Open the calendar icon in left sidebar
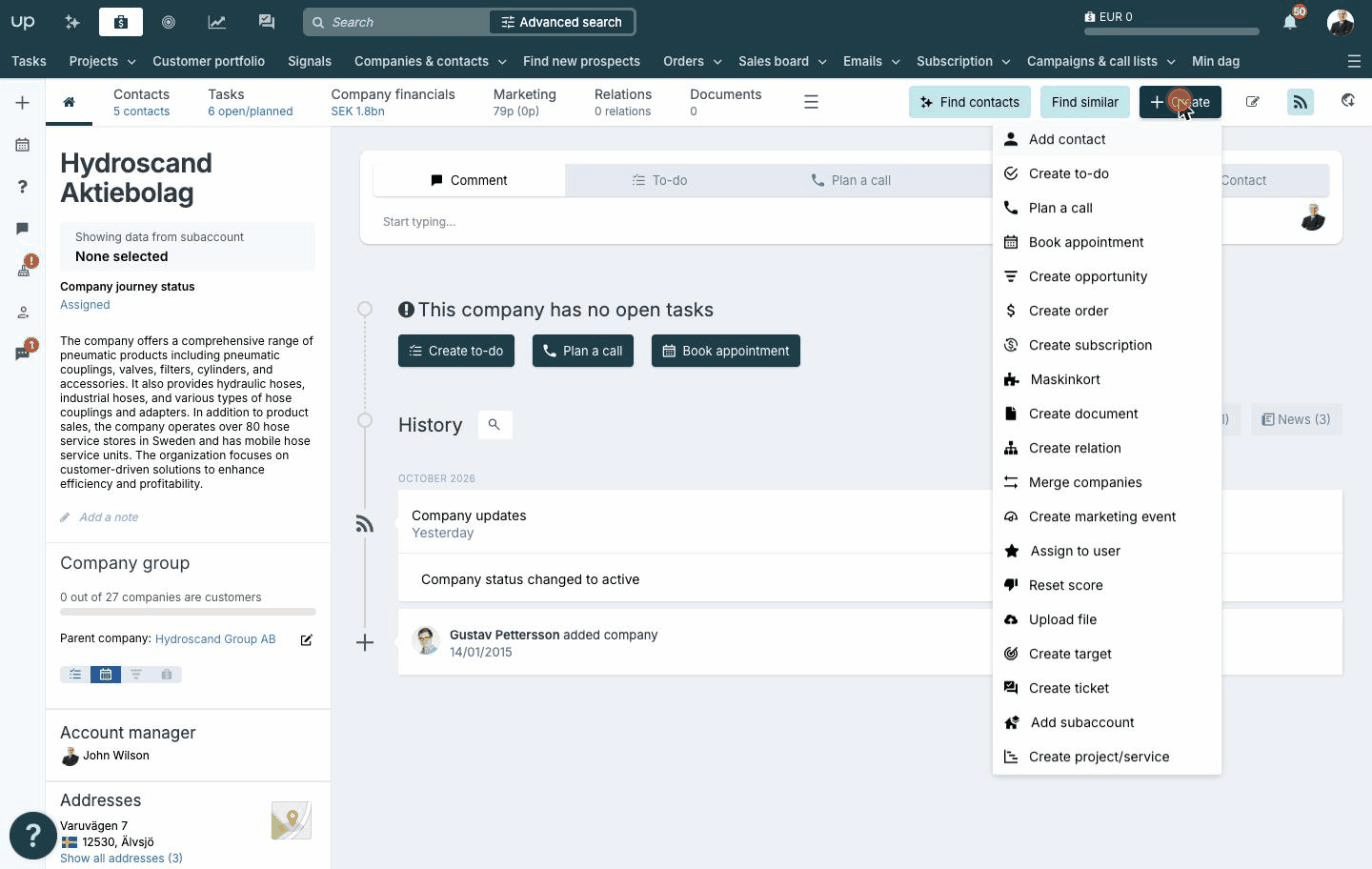Image resolution: width=1372 pixels, height=869 pixels. [x=22, y=145]
